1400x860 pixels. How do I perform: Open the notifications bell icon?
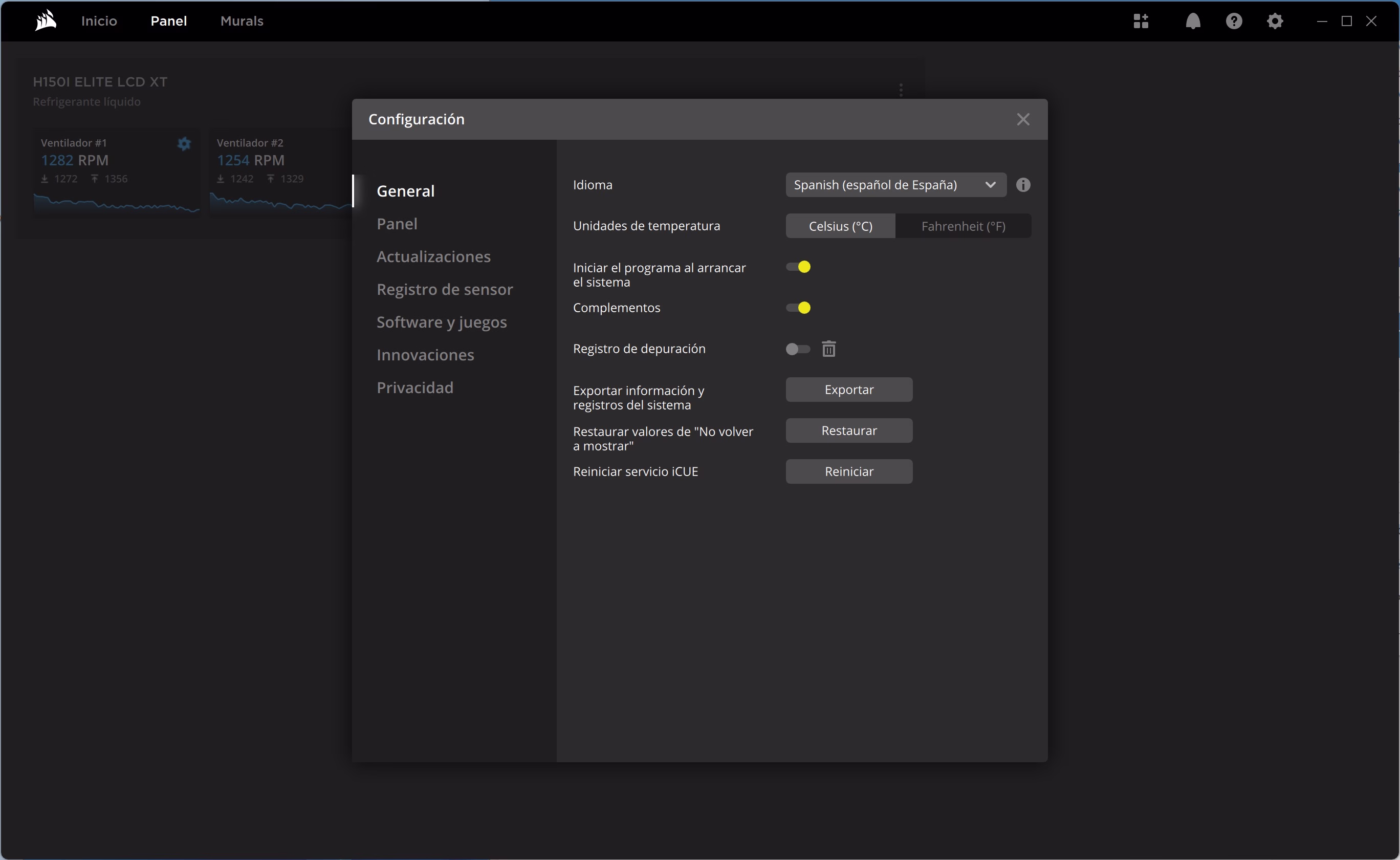(1193, 21)
